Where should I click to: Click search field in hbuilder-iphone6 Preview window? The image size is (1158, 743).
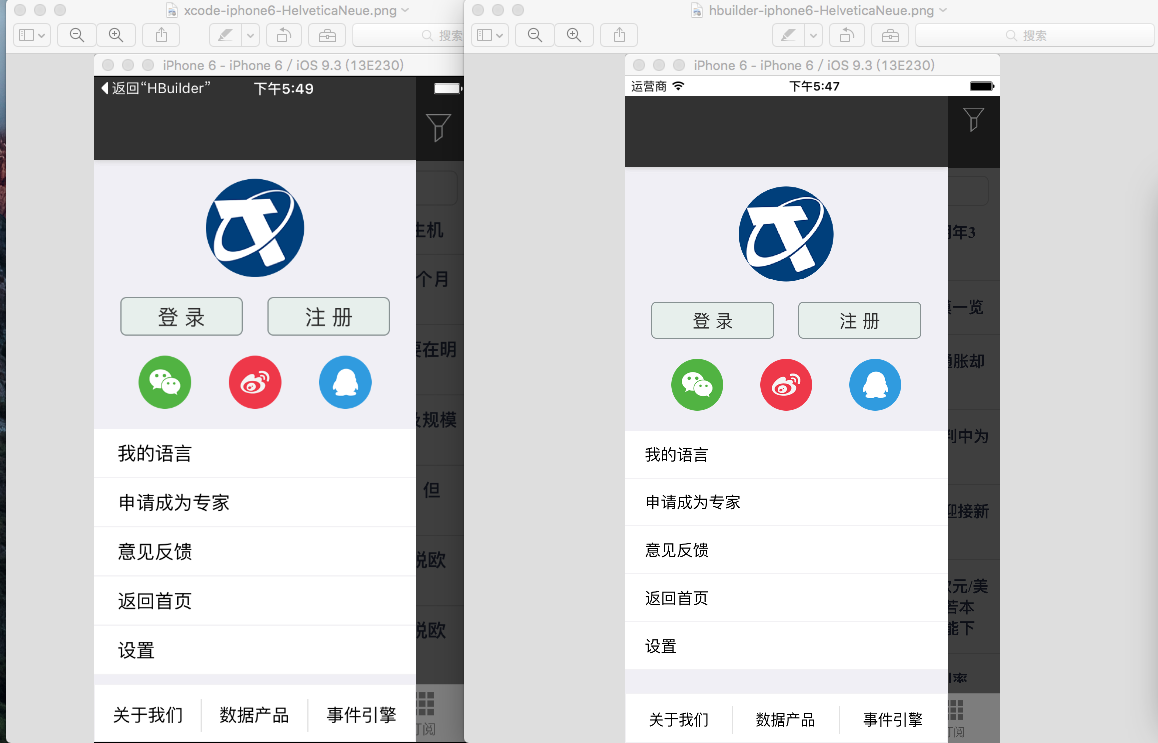tap(1035, 35)
